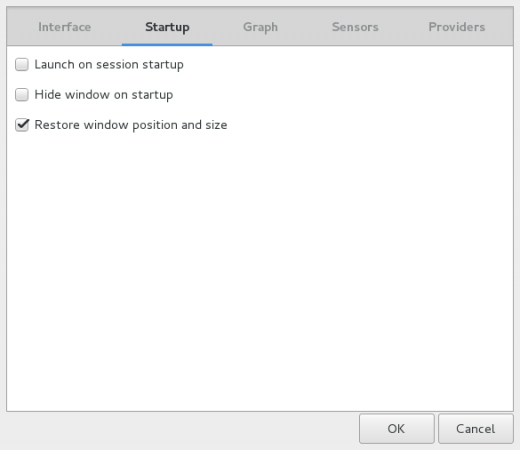Click the word 'Launch' in the first option

[x=54, y=64]
